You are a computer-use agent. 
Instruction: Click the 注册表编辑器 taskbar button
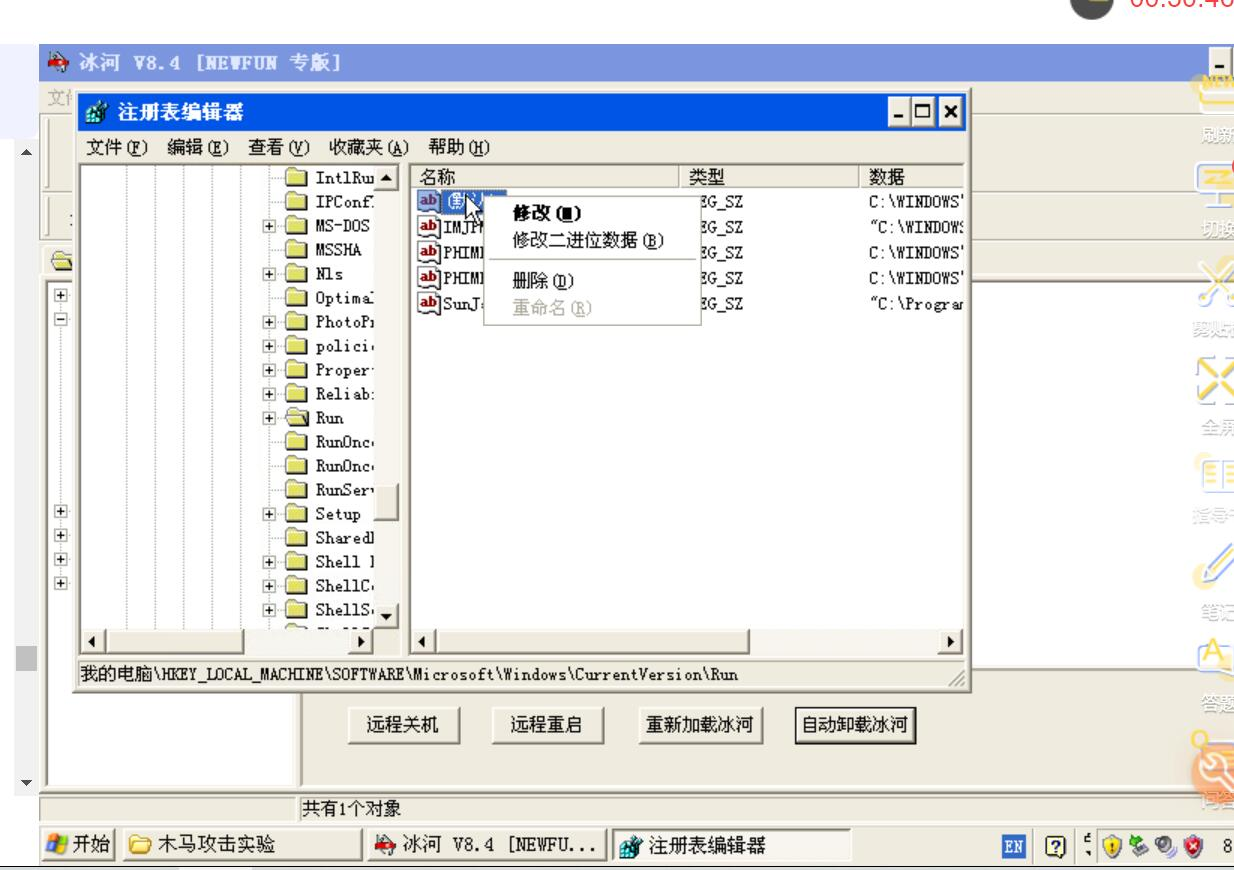point(731,846)
